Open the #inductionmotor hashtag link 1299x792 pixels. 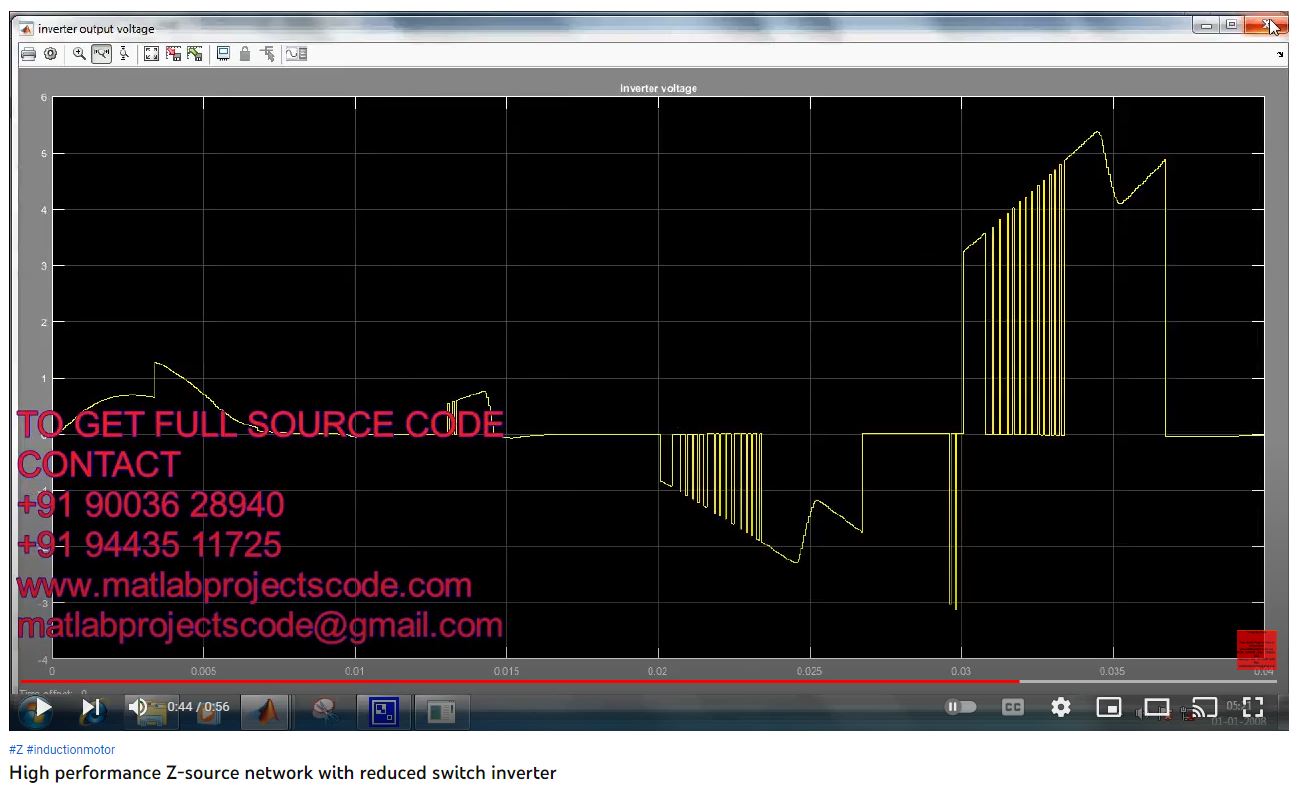[x=71, y=750]
